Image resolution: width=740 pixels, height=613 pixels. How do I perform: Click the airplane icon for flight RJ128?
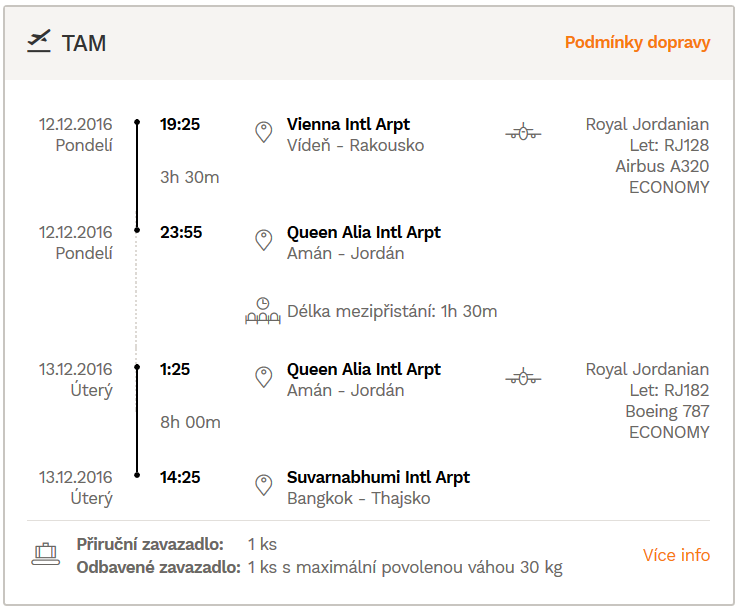coord(523,132)
